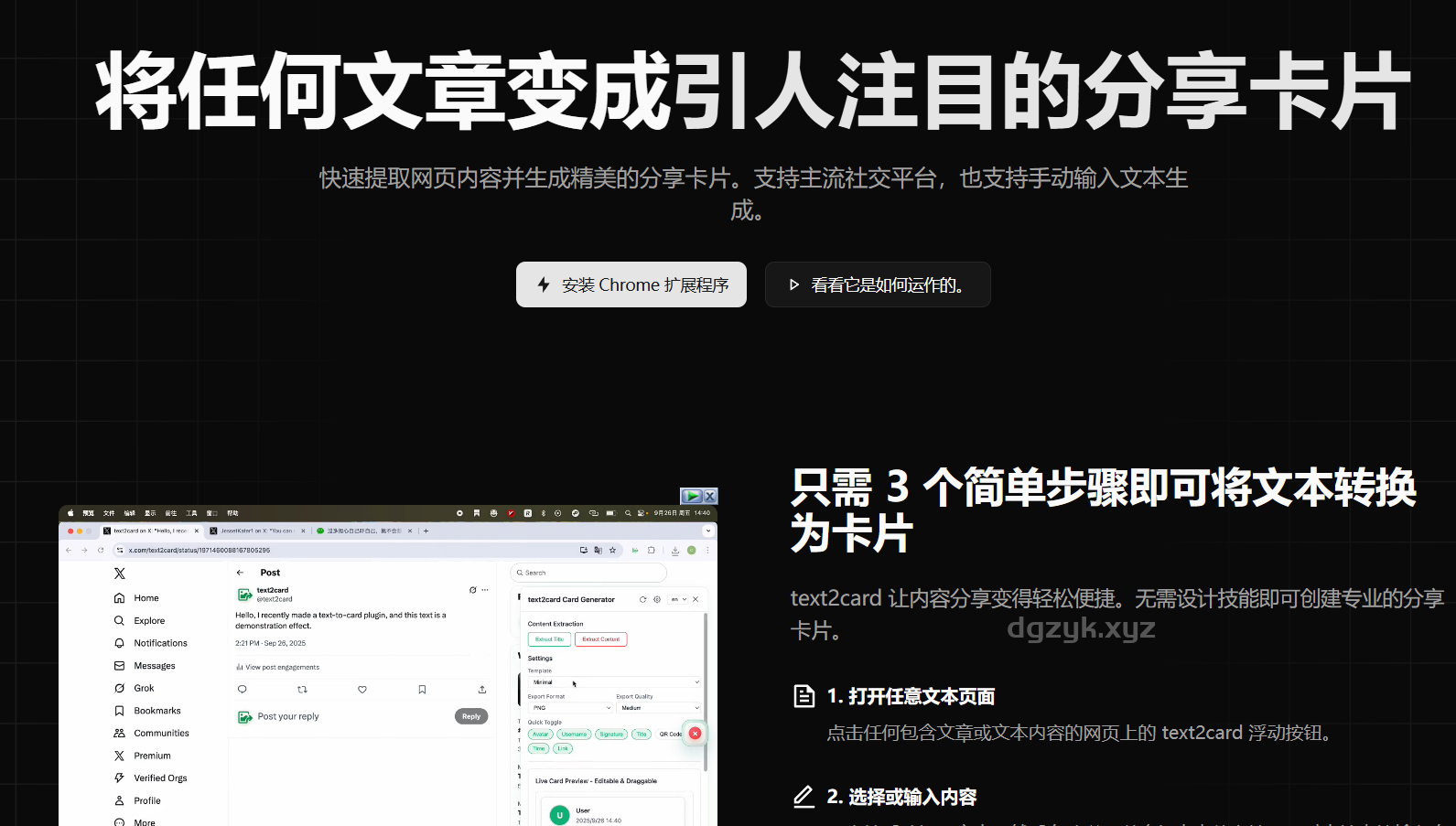Screen dimensions: 1456x826
Task: Toggle the Avatar quick toggle chip
Action: (541, 735)
